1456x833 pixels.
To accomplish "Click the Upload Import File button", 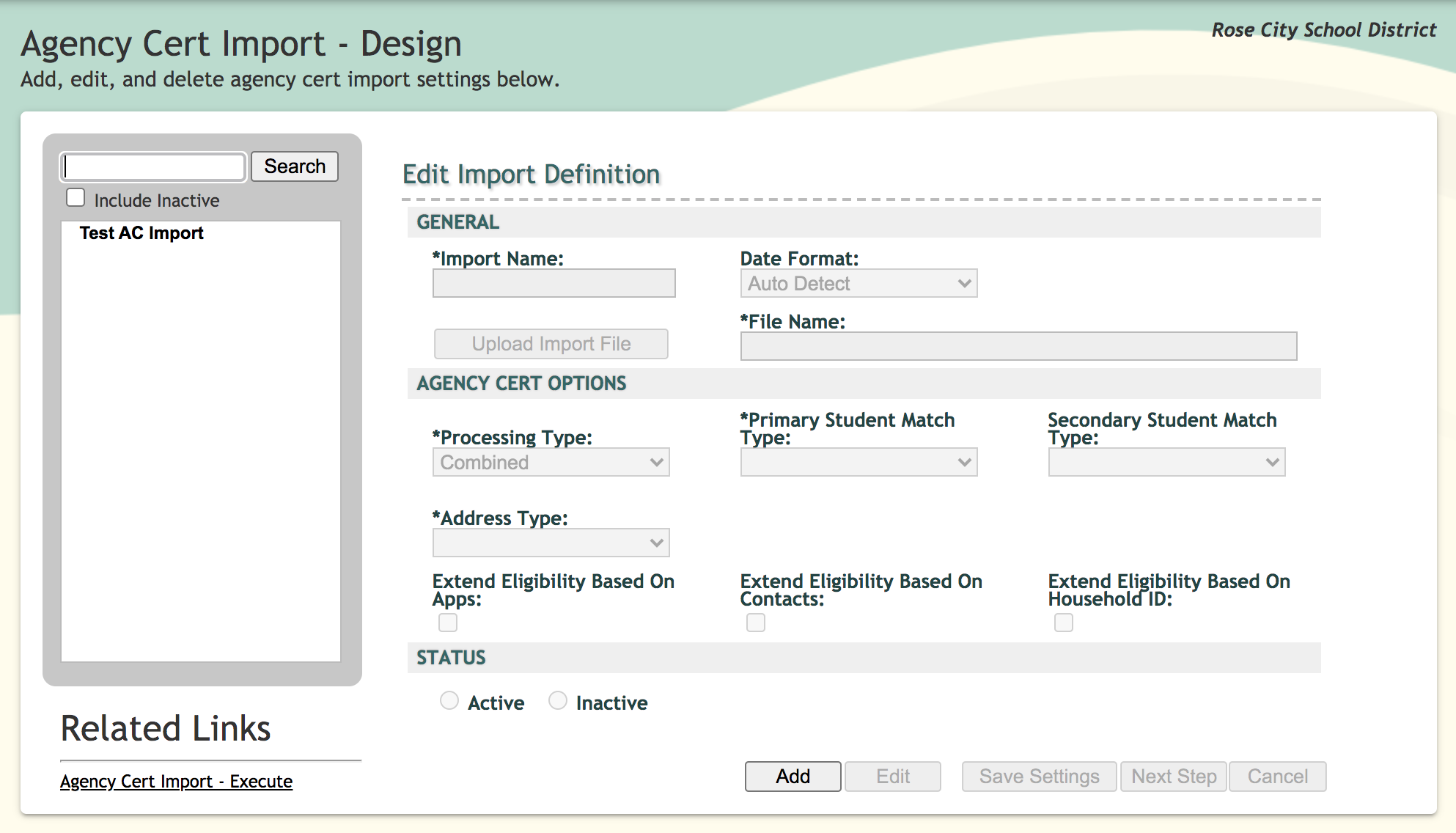I will [551, 344].
